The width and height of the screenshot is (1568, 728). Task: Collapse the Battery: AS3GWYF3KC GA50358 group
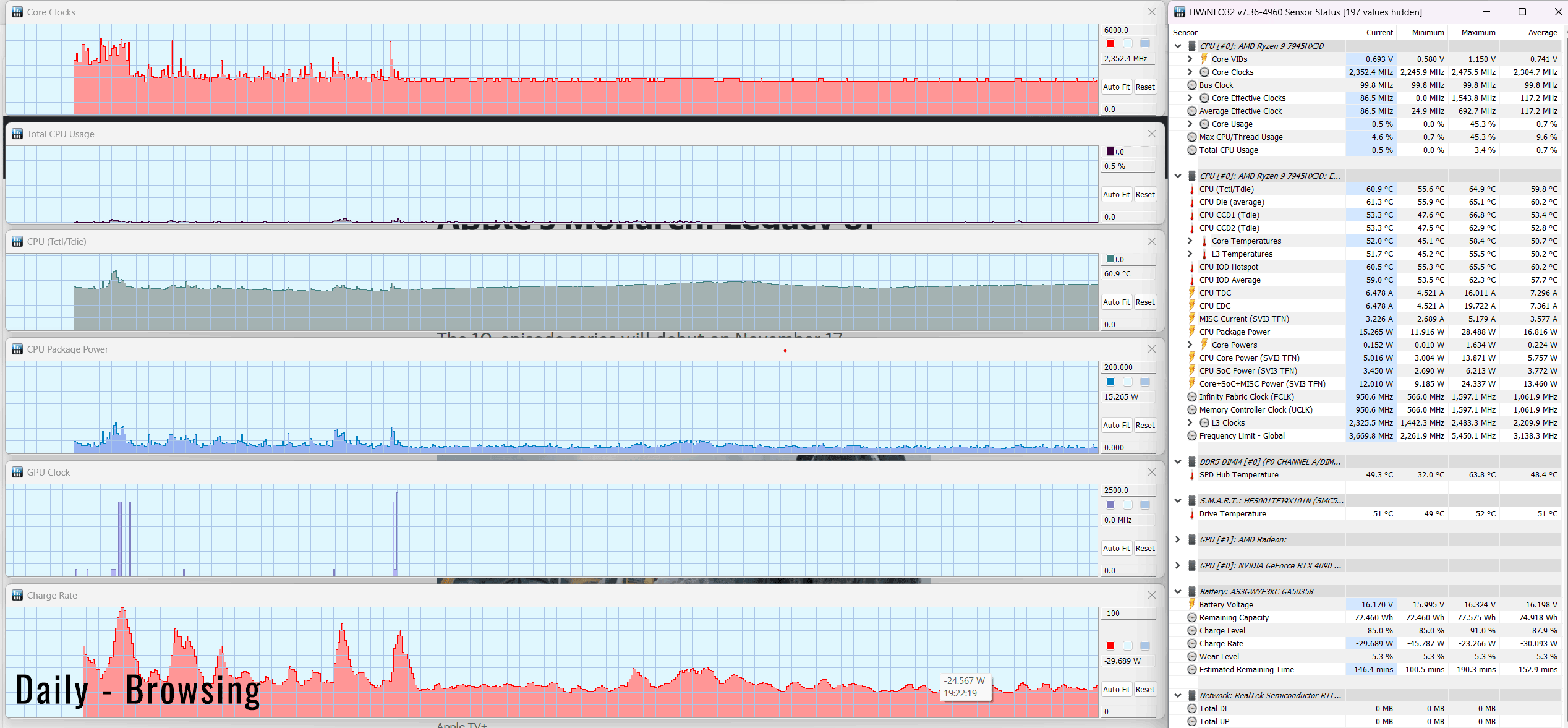tap(1178, 592)
